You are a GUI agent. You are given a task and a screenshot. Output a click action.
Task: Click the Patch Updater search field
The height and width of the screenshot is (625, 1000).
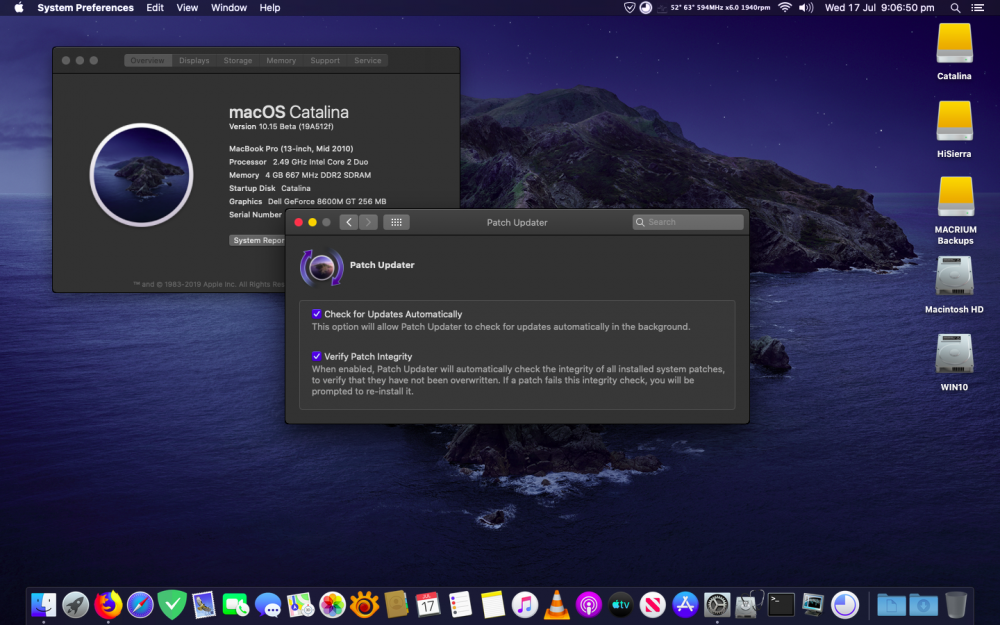[x=688, y=222]
